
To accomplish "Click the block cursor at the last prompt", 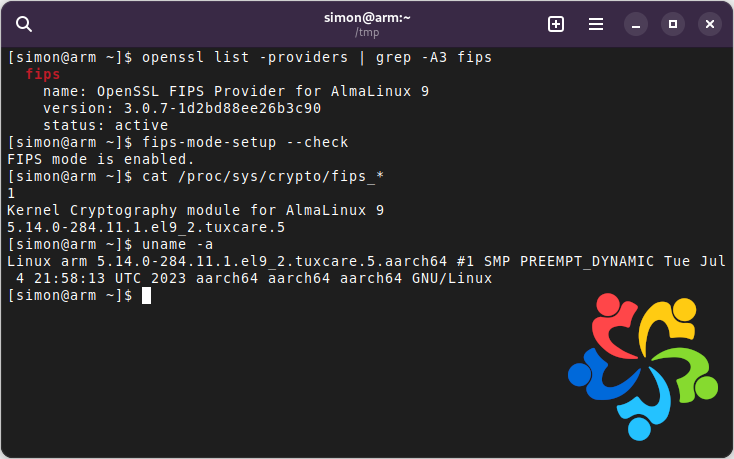I will (146, 295).
